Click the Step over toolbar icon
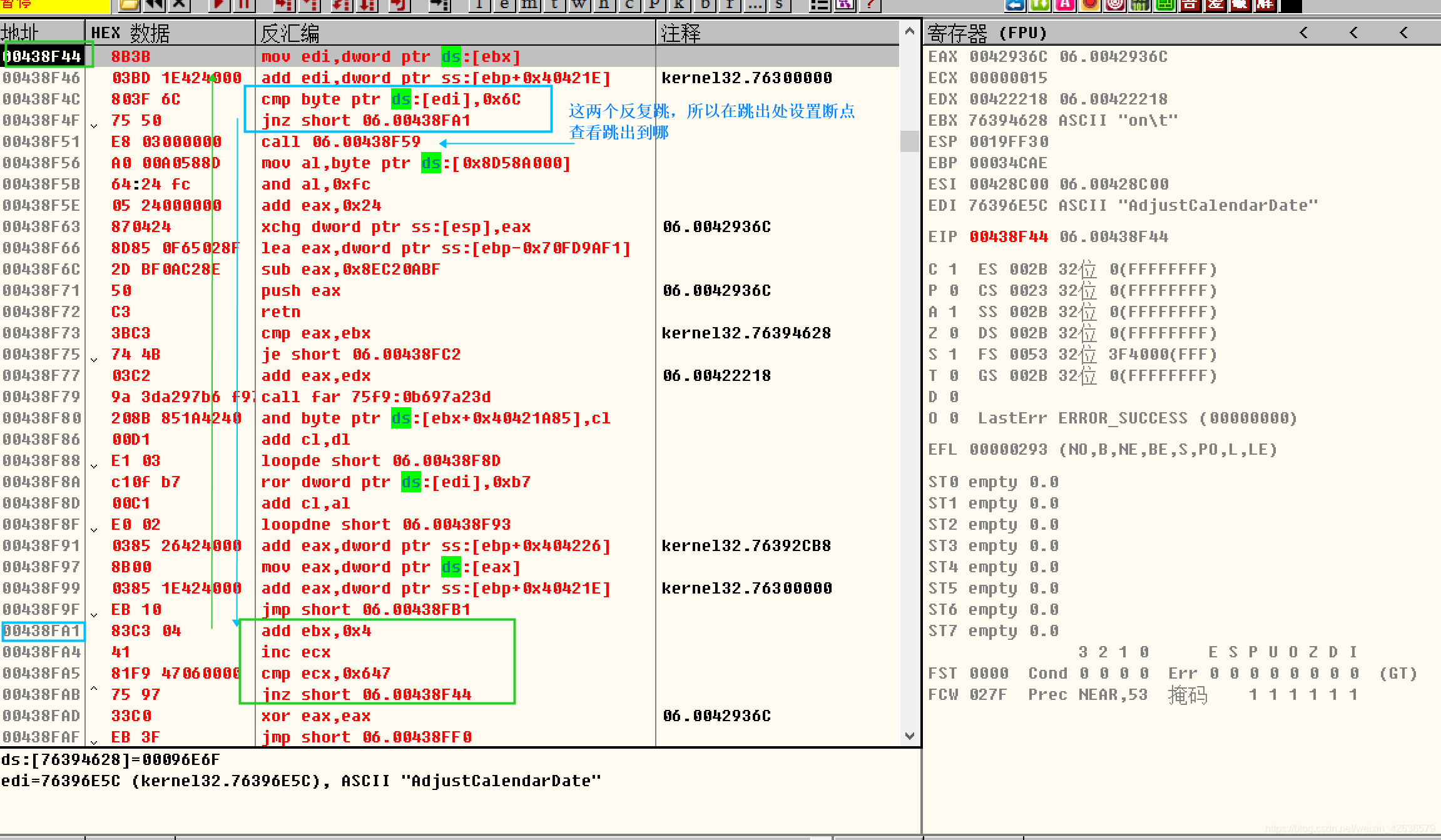 [309, 5]
